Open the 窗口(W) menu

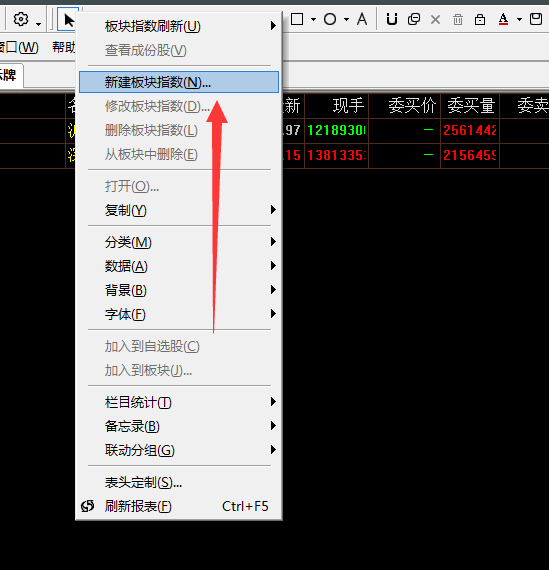coord(19,47)
